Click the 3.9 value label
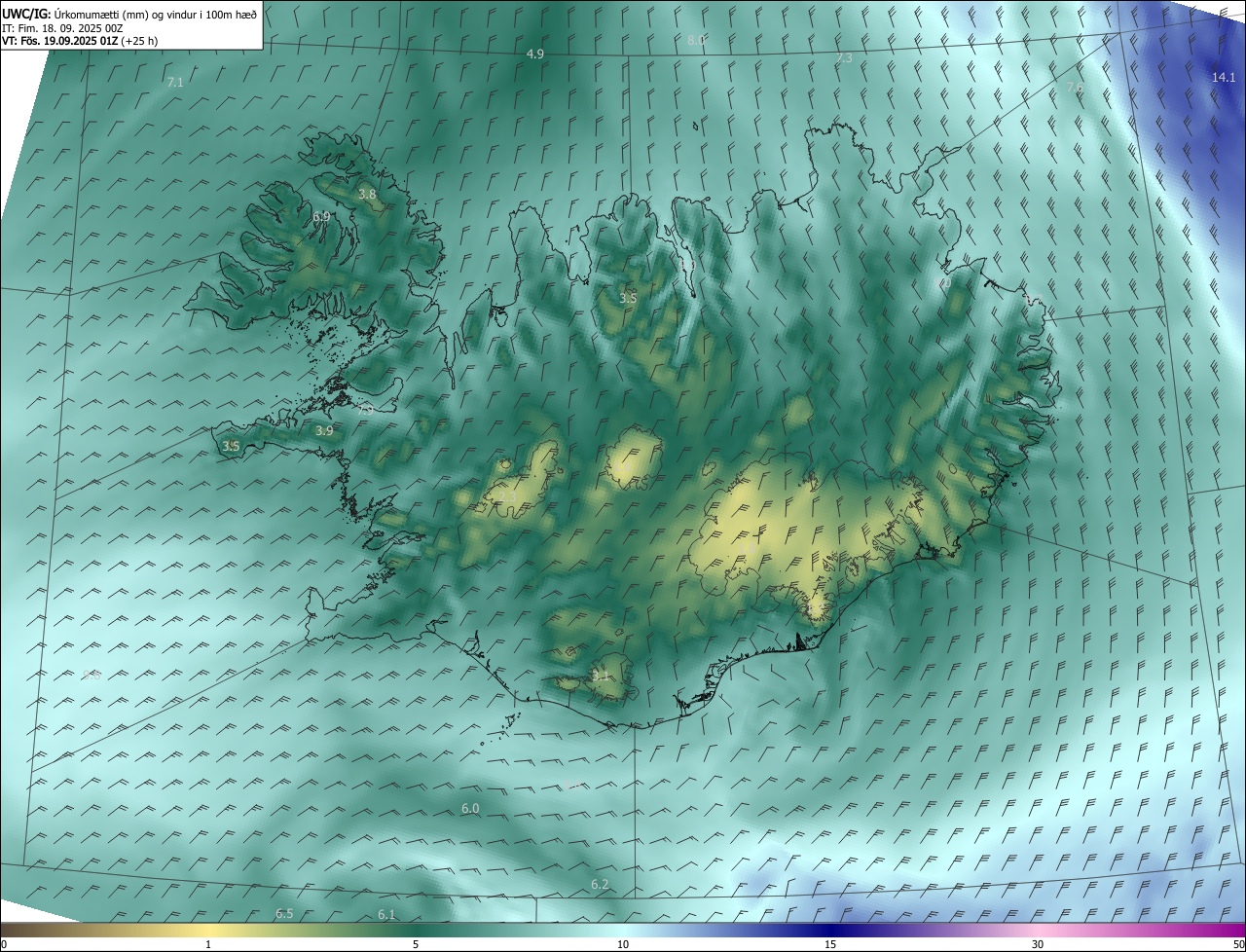Image resolution: width=1246 pixels, height=952 pixels. click(x=324, y=430)
